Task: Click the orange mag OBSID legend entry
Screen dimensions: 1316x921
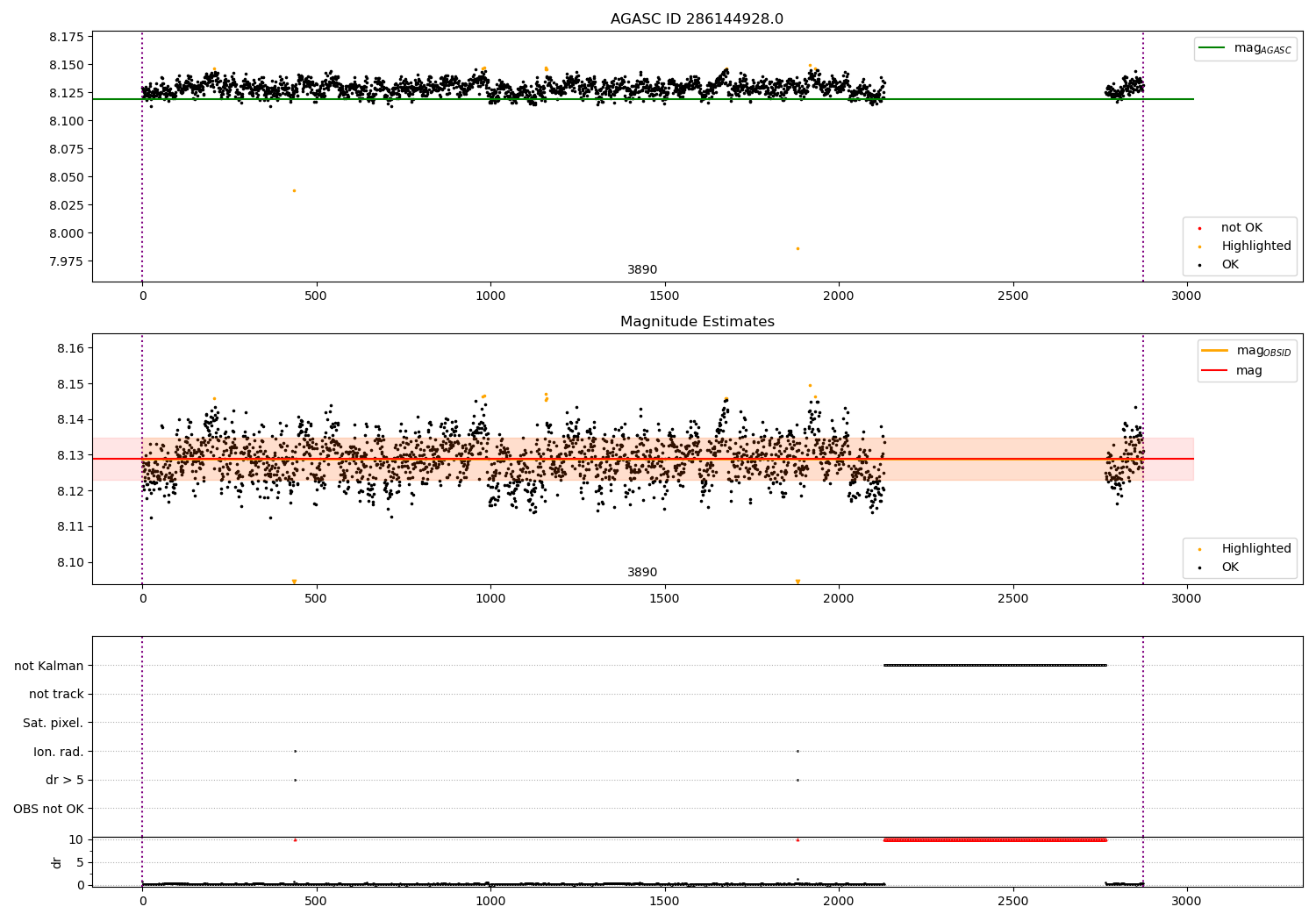Action: coord(1246,351)
